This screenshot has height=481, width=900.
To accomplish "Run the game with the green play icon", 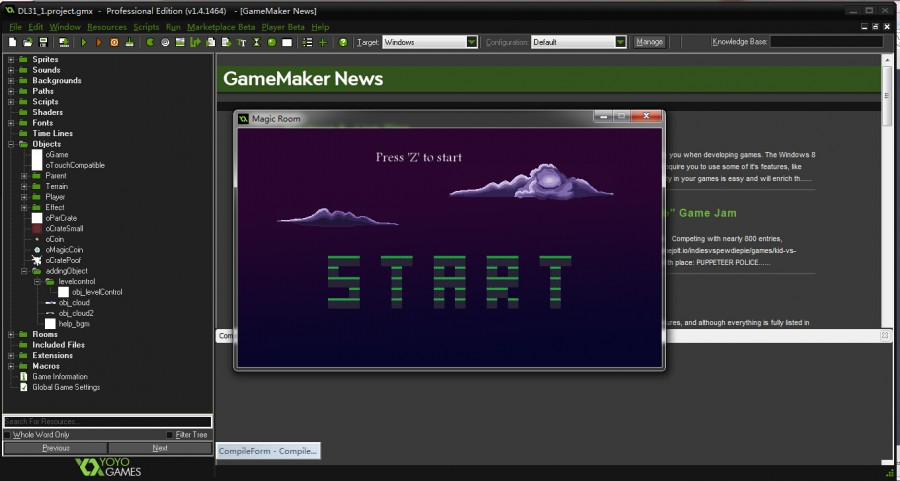I will tap(84, 42).
